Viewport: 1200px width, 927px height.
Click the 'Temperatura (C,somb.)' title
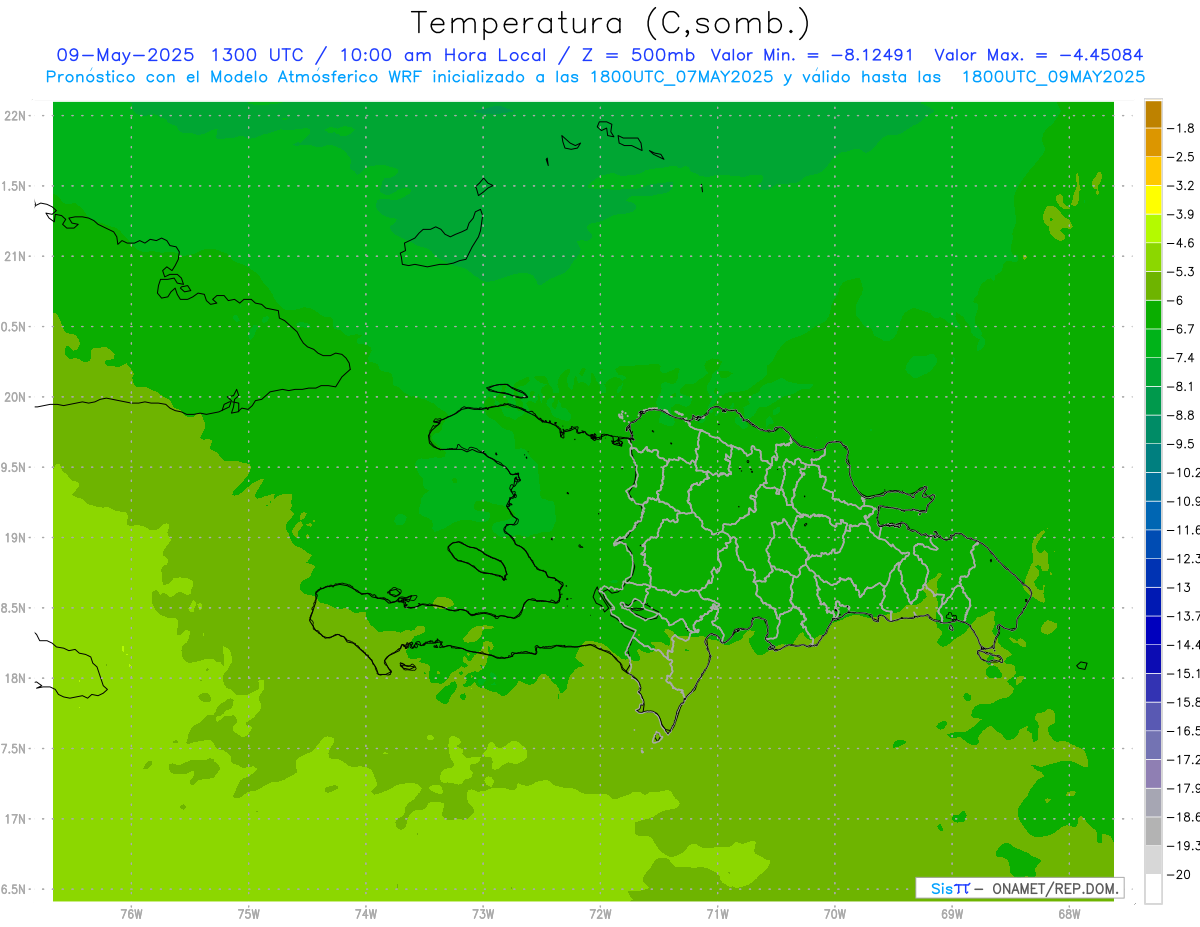609,23
